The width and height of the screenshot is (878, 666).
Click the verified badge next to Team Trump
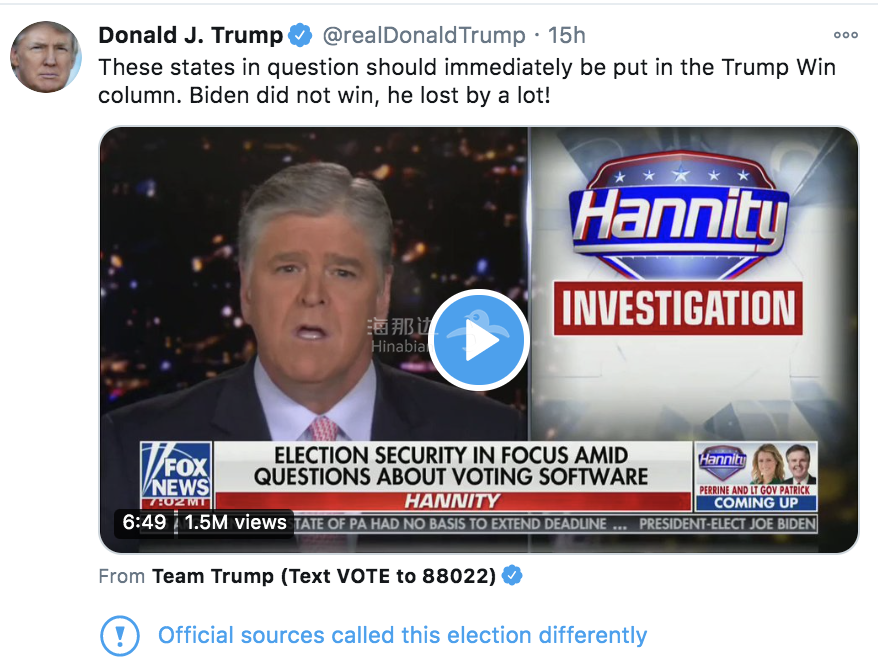point(512,576)
